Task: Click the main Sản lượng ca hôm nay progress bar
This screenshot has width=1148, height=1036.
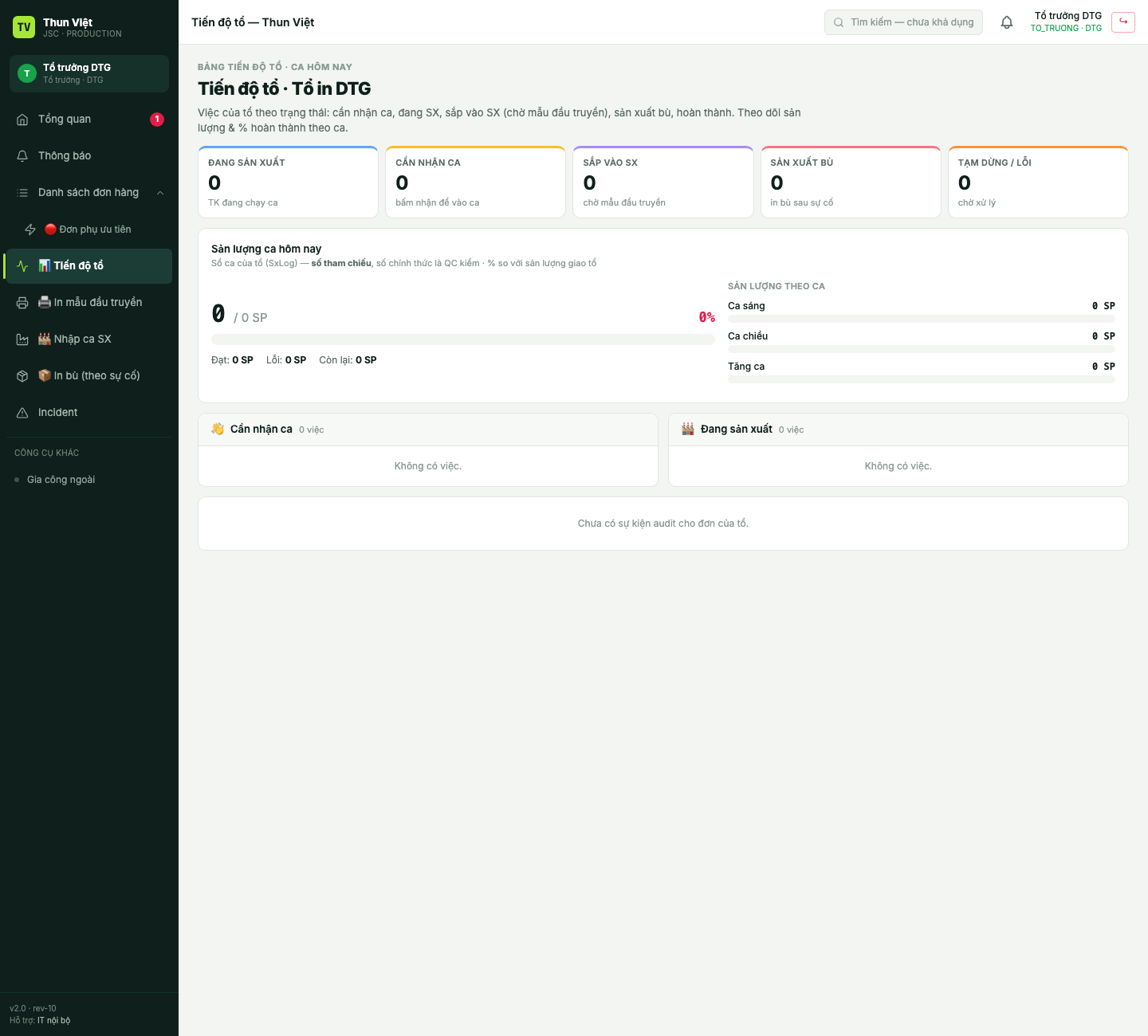Action: 463,339
